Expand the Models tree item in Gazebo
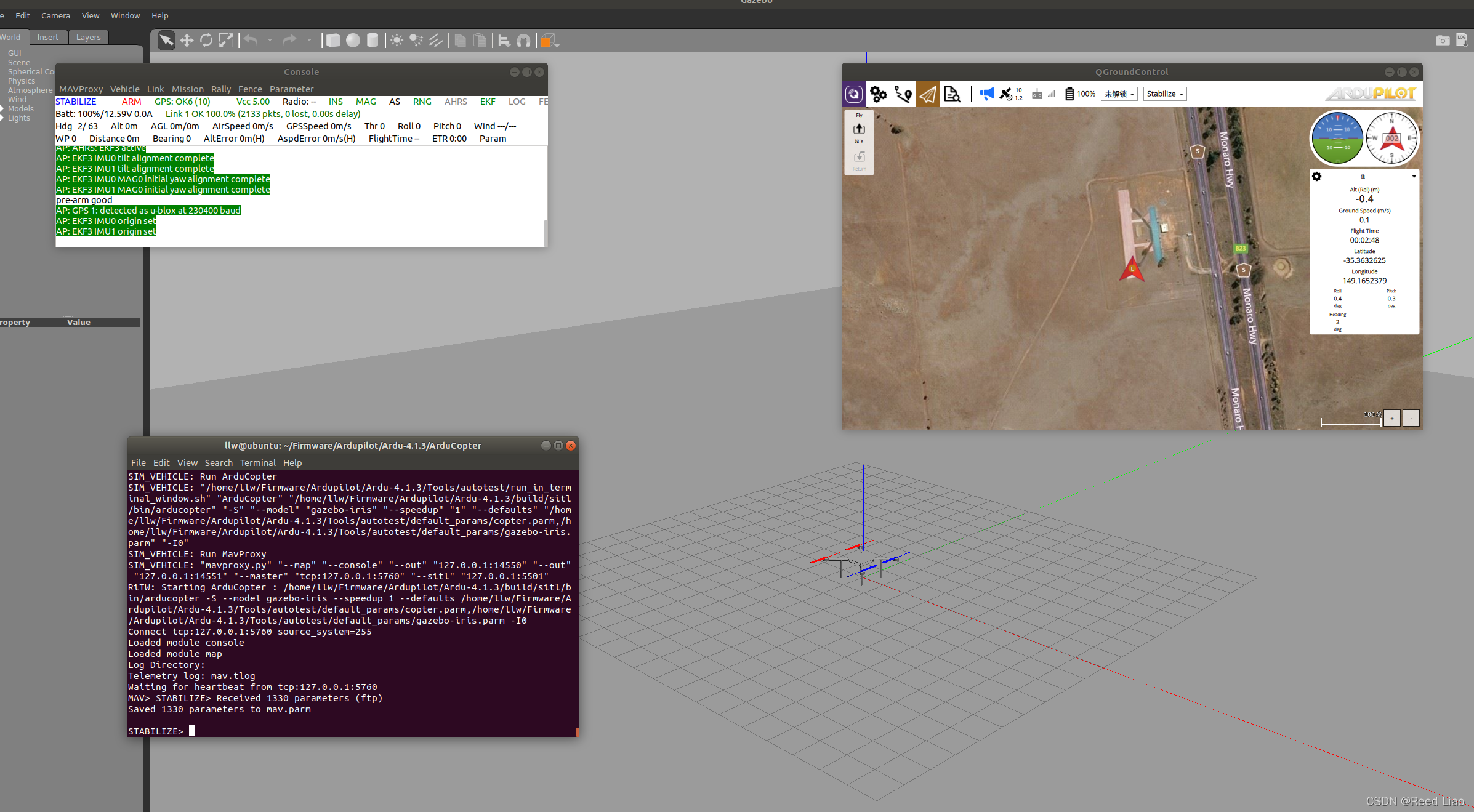1474x812 pixels. (2, 109)
